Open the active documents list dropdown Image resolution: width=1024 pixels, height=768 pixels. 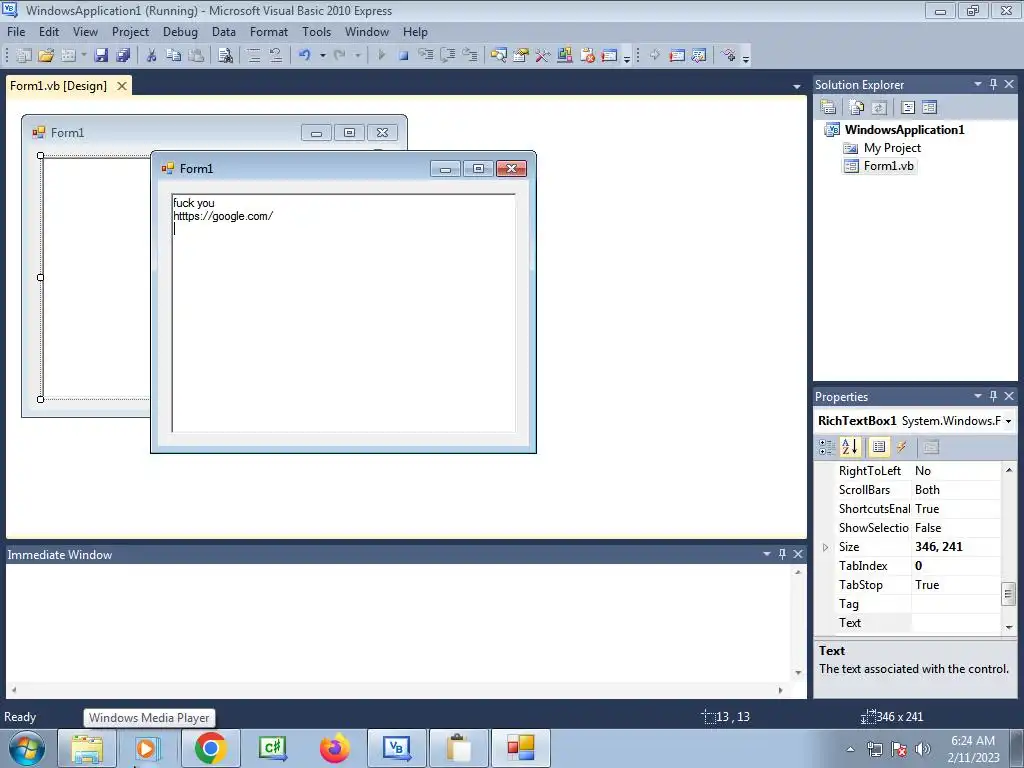(x=797, y=86)
